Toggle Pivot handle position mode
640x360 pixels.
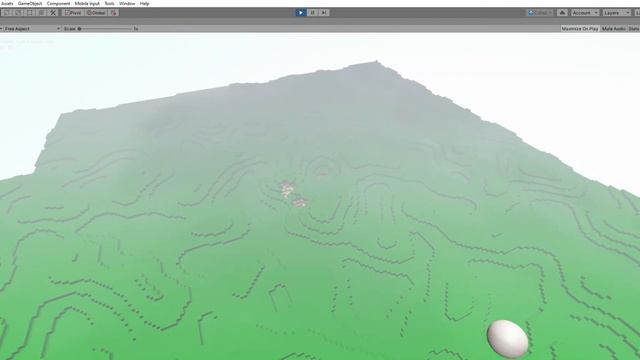pos(73,13)
